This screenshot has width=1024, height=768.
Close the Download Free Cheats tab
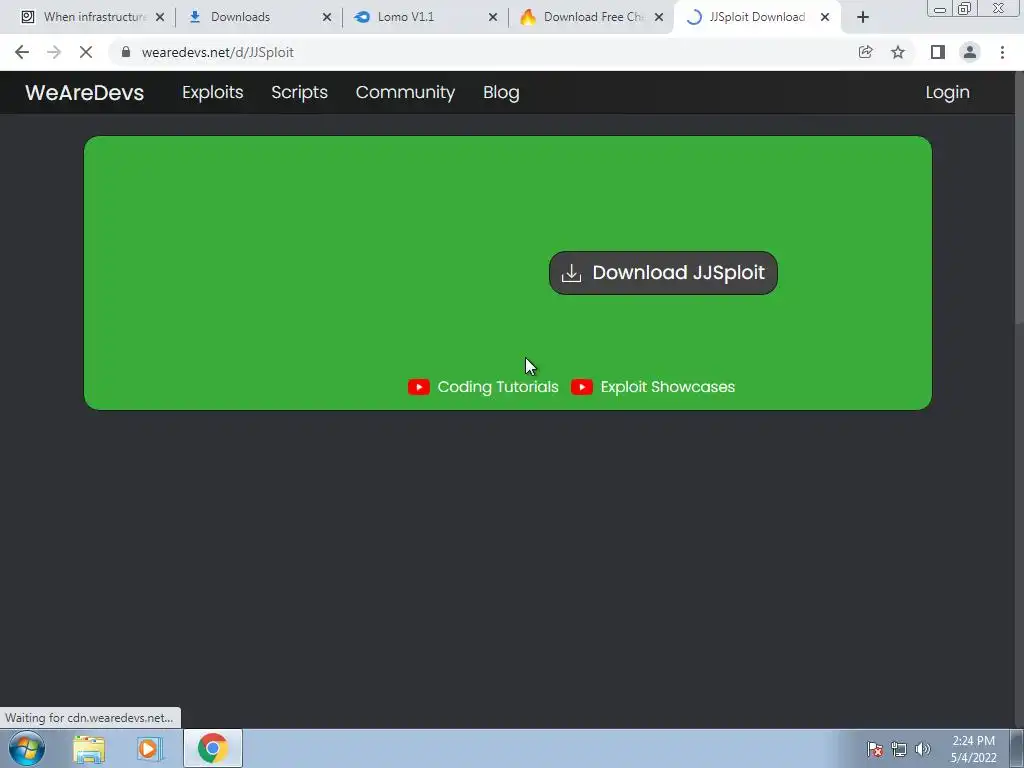659,17
